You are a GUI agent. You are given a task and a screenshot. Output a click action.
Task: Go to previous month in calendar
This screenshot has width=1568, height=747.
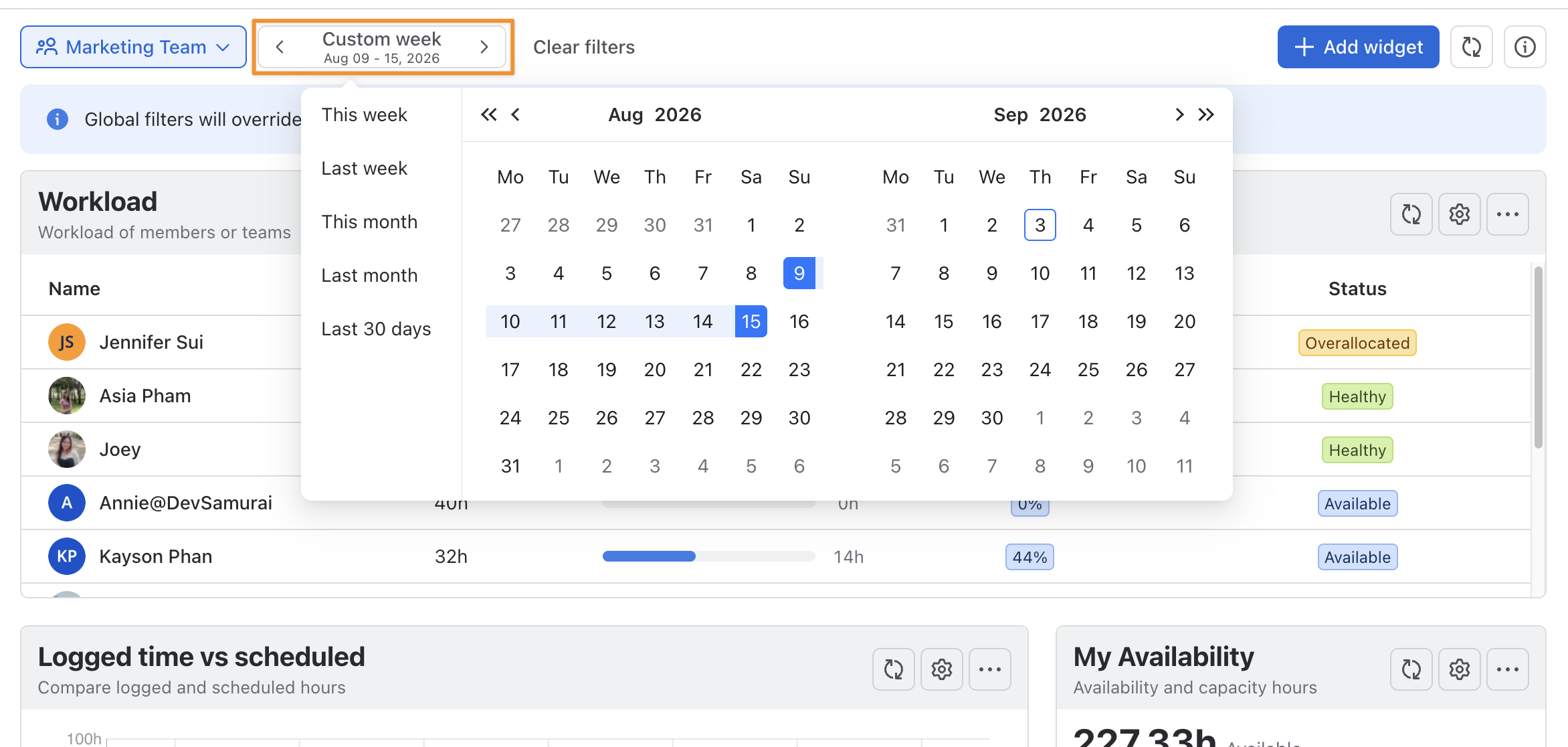click(x=516, y=114)
